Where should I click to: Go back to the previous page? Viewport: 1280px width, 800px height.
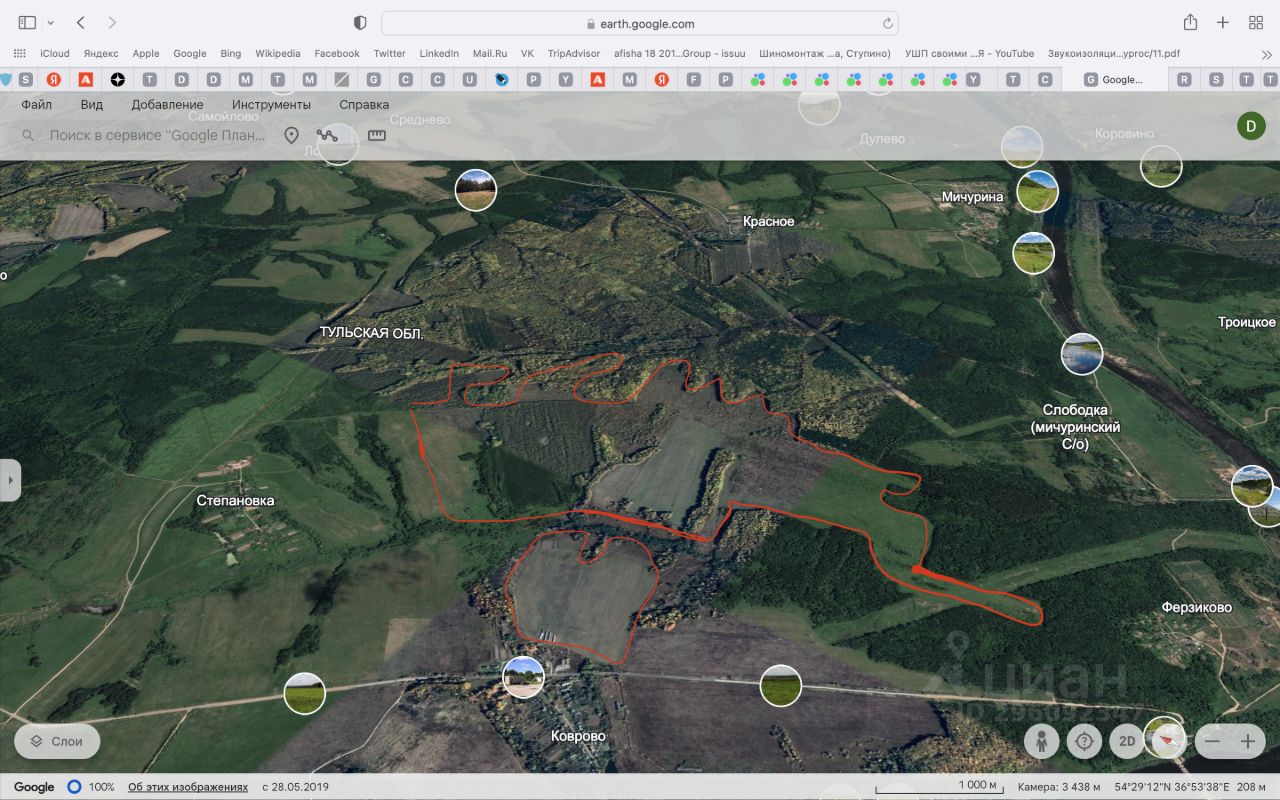point(81,23)
